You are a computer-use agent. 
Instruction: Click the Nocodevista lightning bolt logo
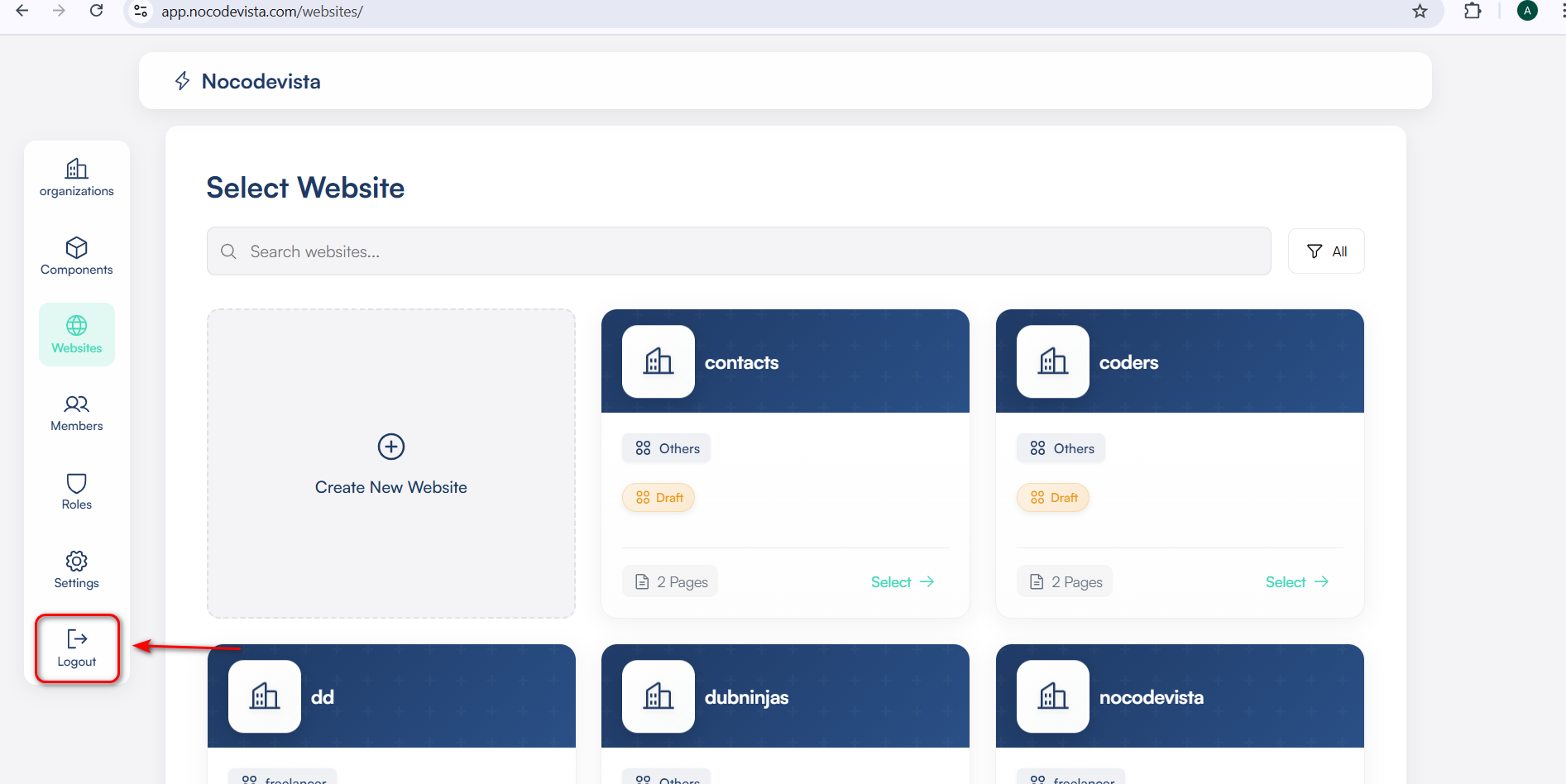click(183, 81)
